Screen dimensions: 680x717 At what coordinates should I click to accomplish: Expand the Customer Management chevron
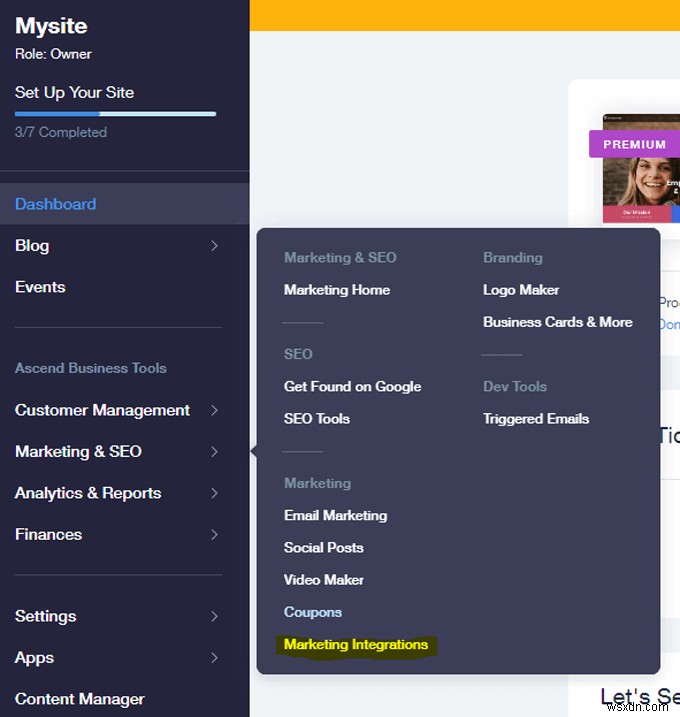point(214,410)
